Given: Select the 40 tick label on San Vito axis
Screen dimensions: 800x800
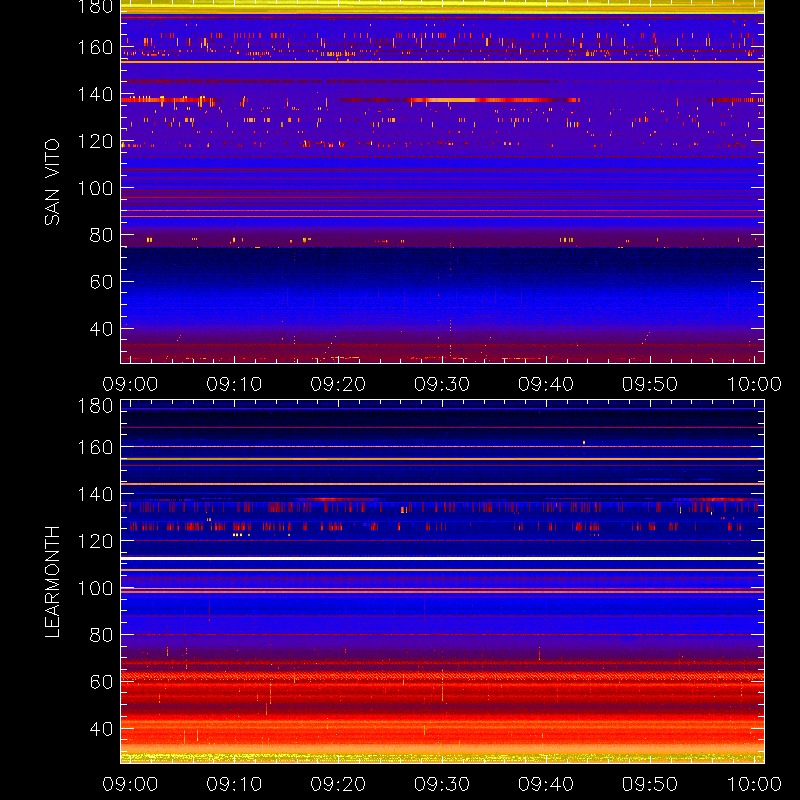Looking at the screenshot, I should coord(101,329).
